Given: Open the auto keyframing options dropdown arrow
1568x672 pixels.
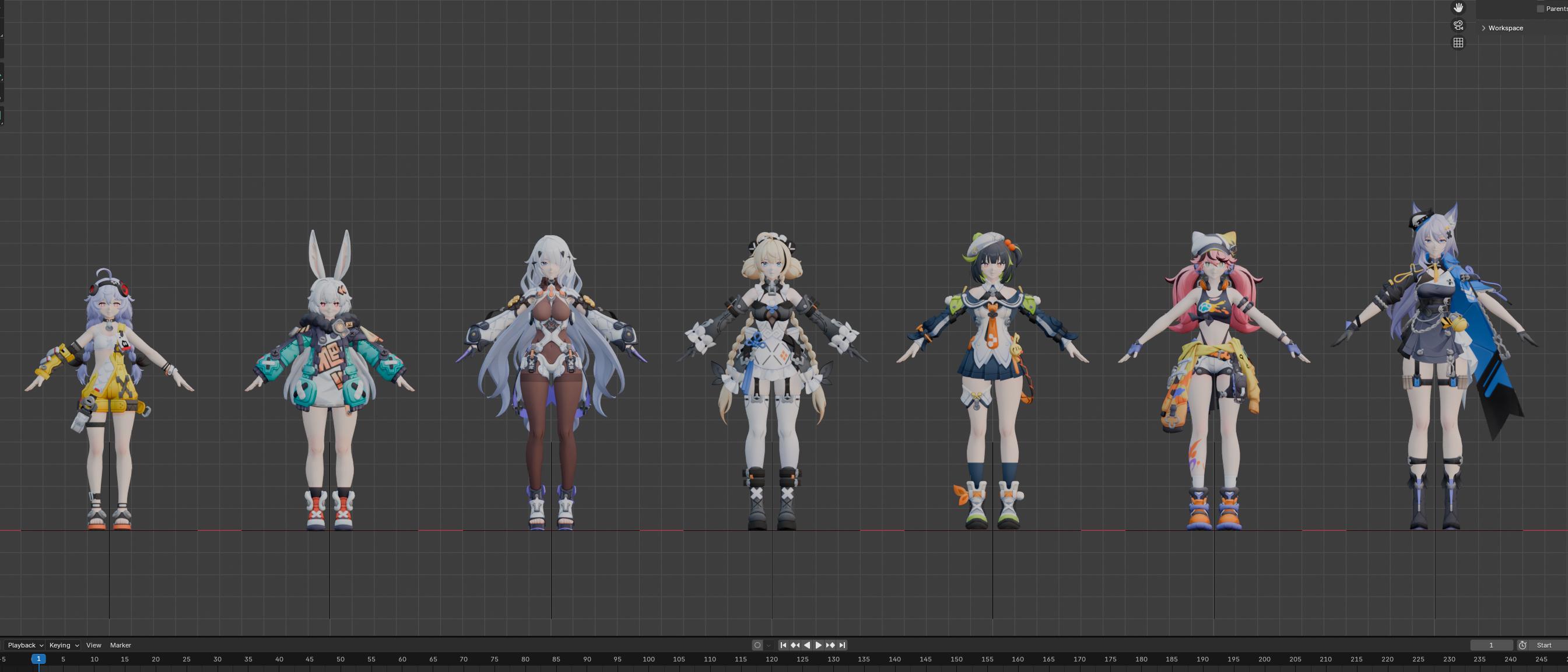Looking at the screenshot, I should tap(769, 645).
